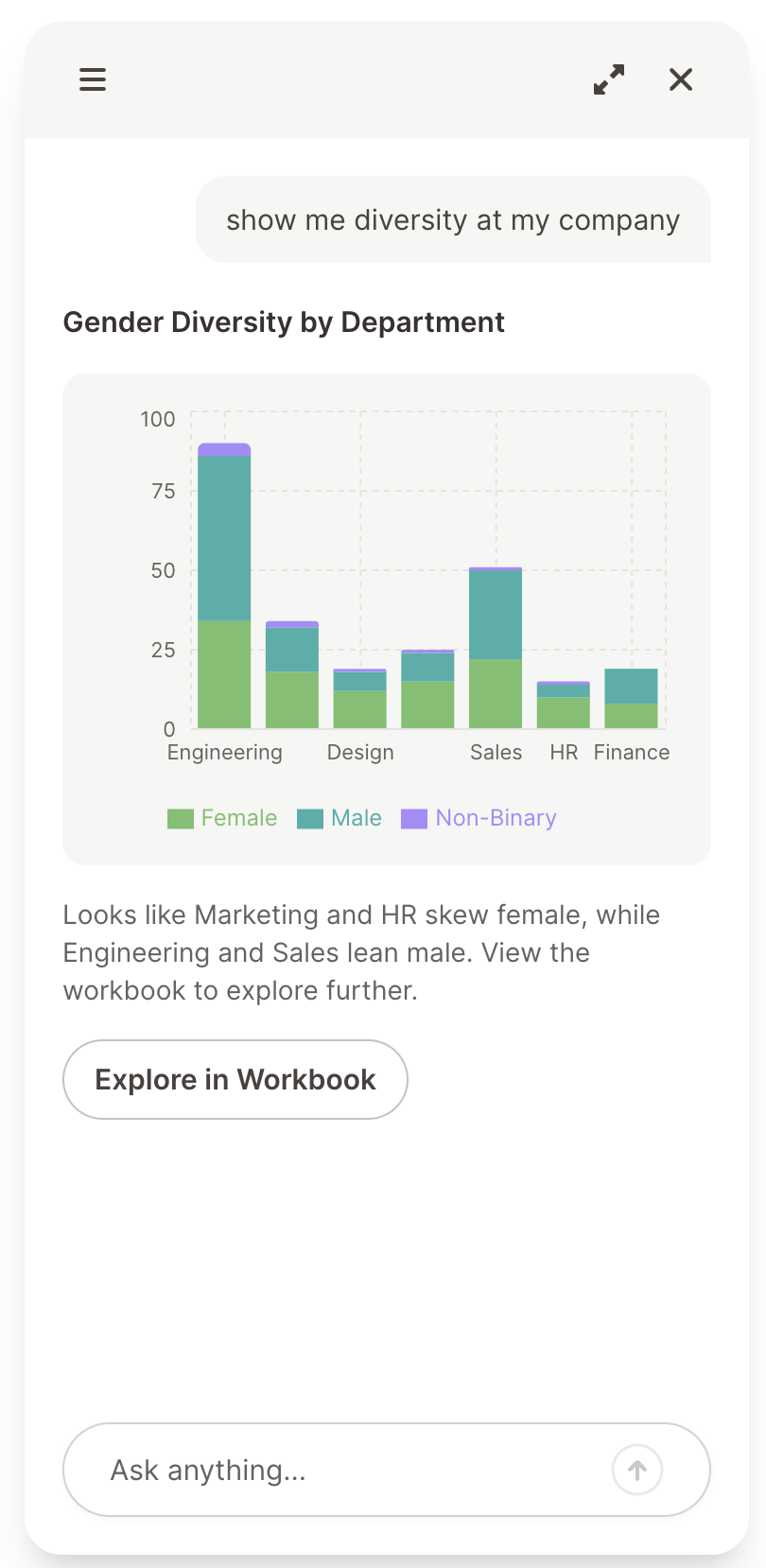This screenshot has height=1568, width=766.
Task: Click the teal Male legend swatch
Action: click(310, 819)
